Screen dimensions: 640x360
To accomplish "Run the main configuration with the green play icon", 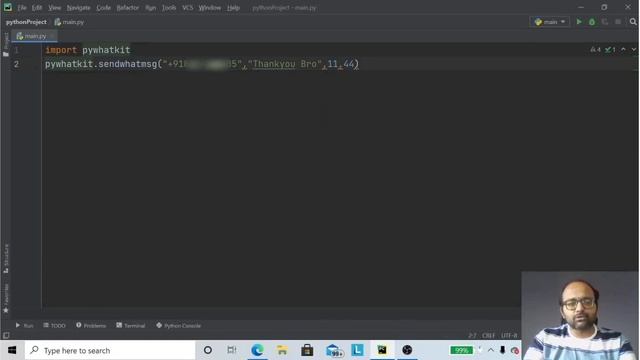I will [579, 22].
